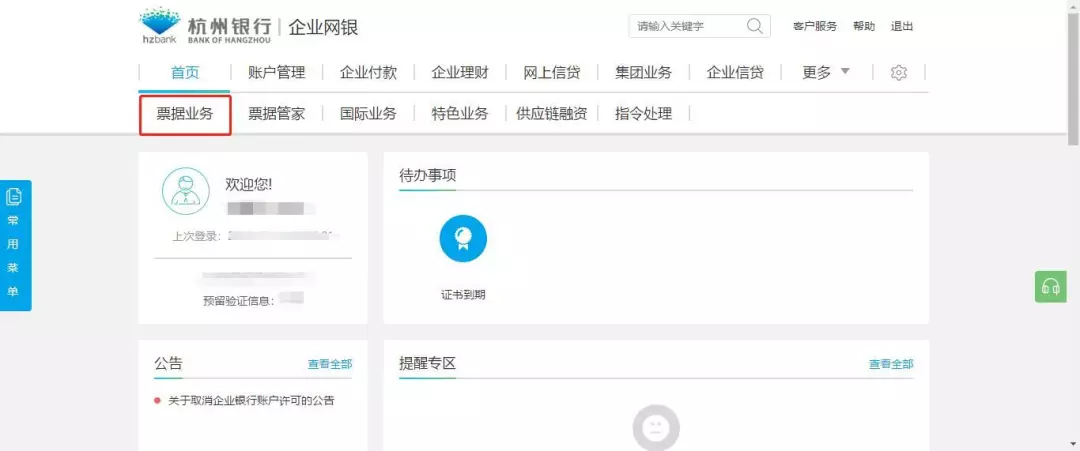Click 查看全部 in the 提醒专区 panel
This screenshot has width=1080, height=451.
click(891, 364)
